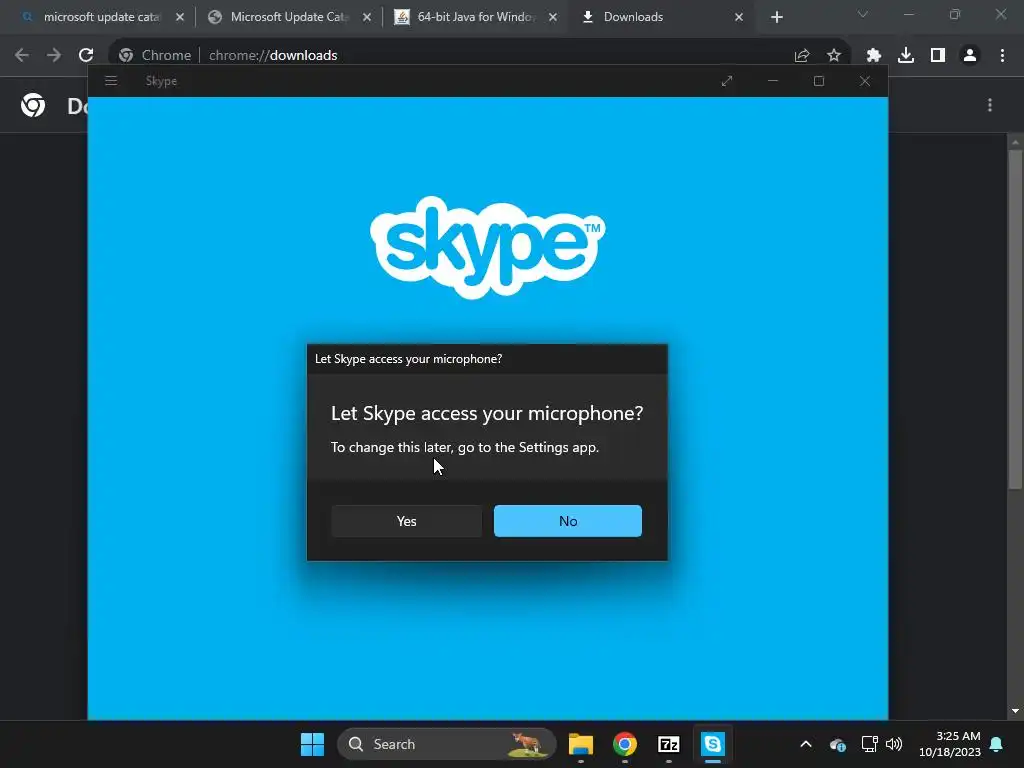Screen dimensions: 1024x768
Task: Open notifications bell icon
Action: click(997, 744)
